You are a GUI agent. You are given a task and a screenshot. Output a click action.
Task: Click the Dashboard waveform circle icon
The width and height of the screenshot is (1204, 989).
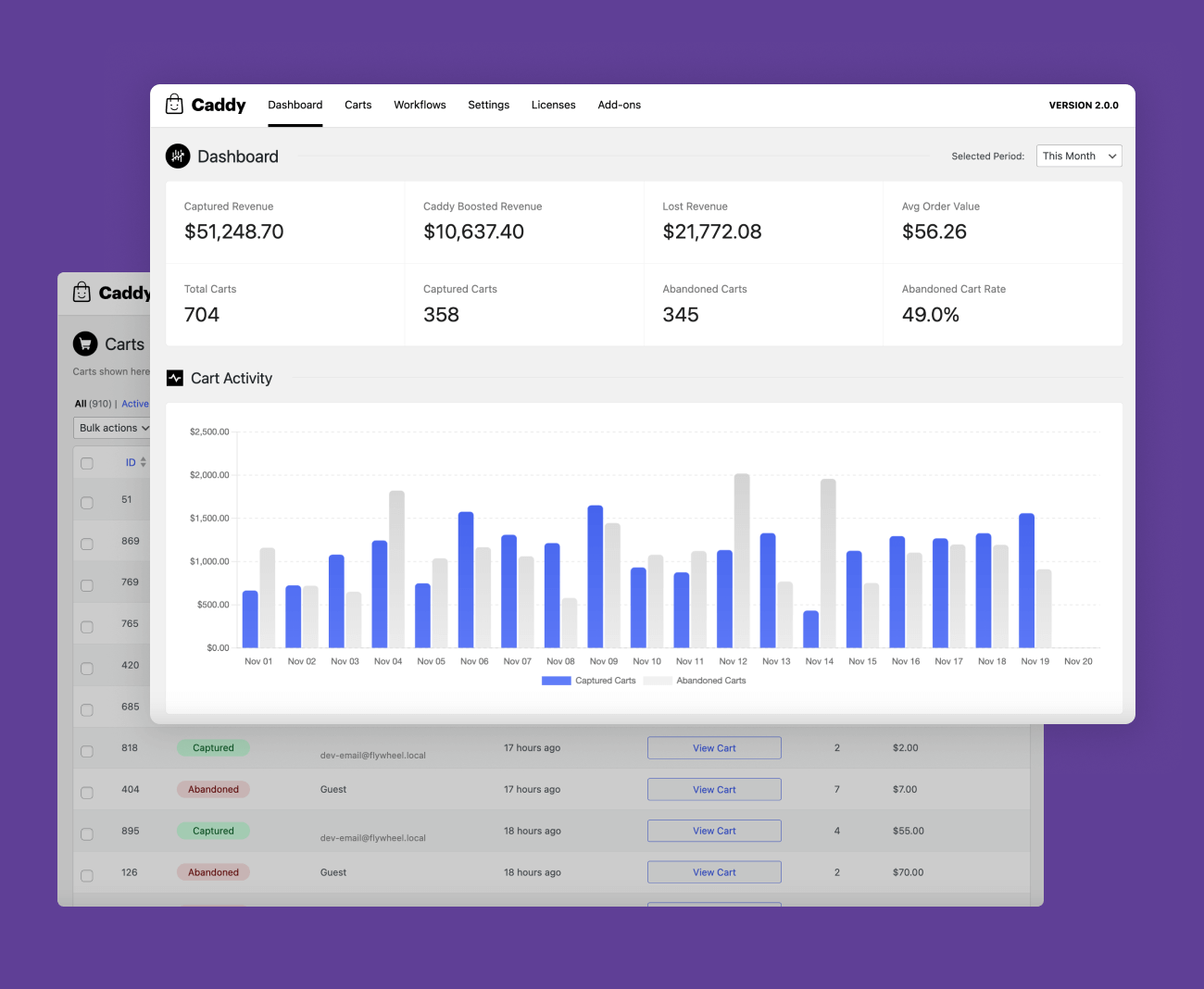(x=178, y=156)
